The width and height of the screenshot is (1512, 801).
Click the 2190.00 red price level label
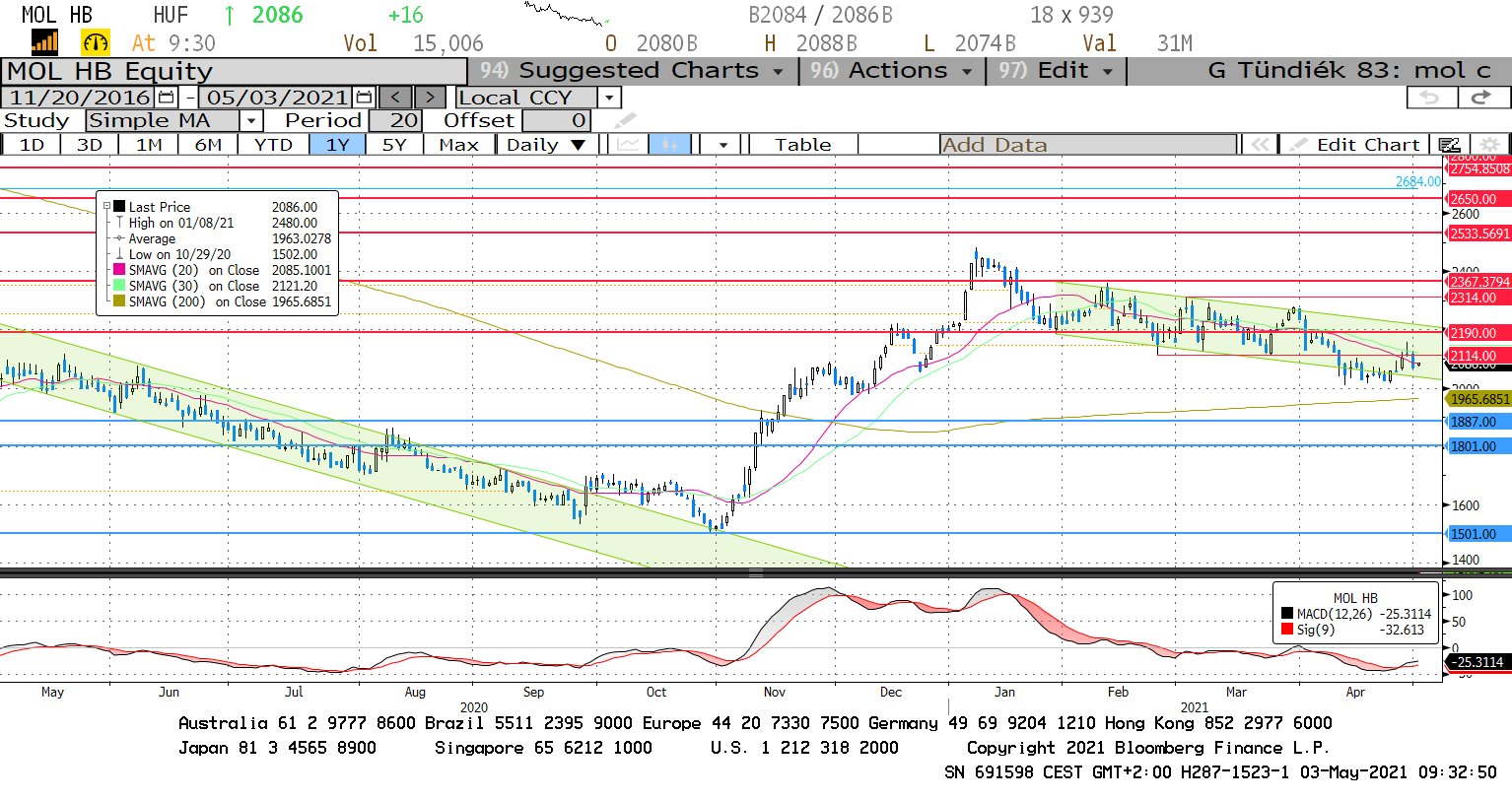click(x=1477, y=333)
